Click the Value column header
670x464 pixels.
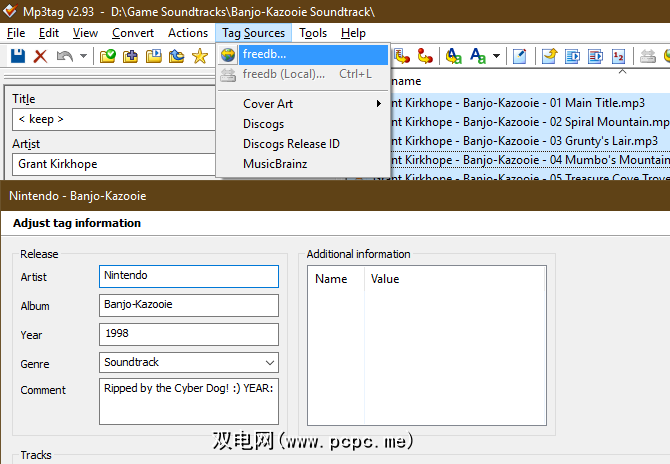(385, 279)
